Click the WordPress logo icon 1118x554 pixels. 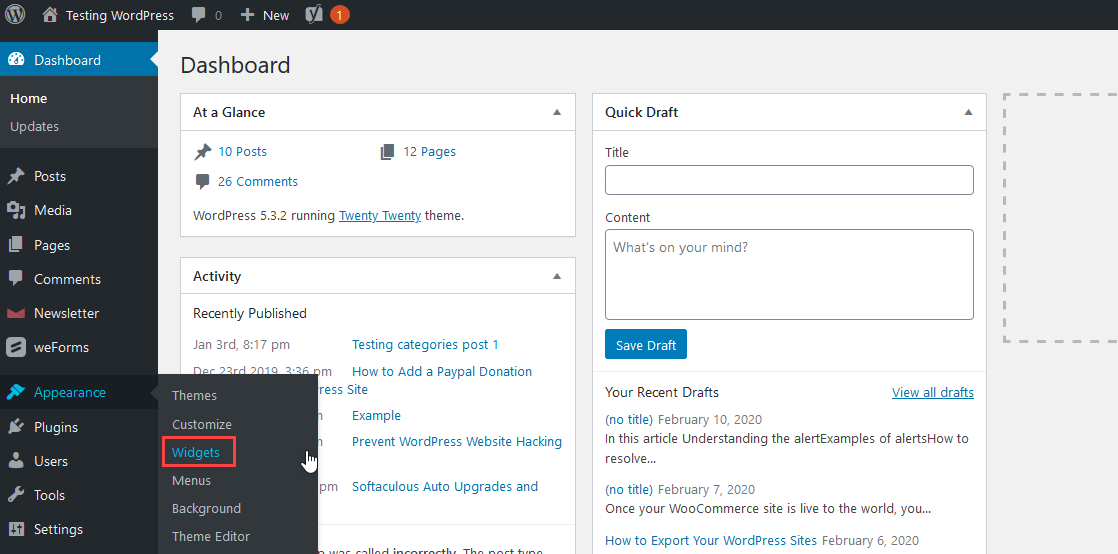pos(15,15)
